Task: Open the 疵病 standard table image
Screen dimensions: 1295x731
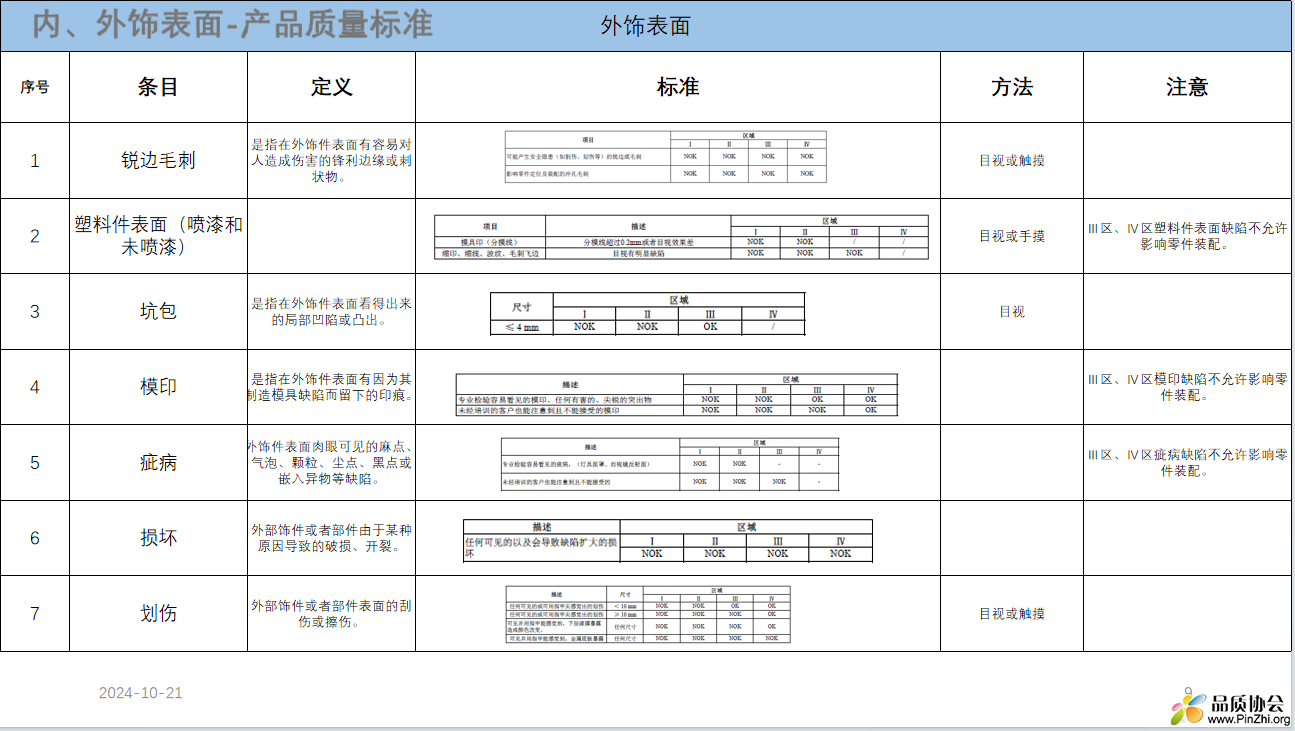Action: 669,464
